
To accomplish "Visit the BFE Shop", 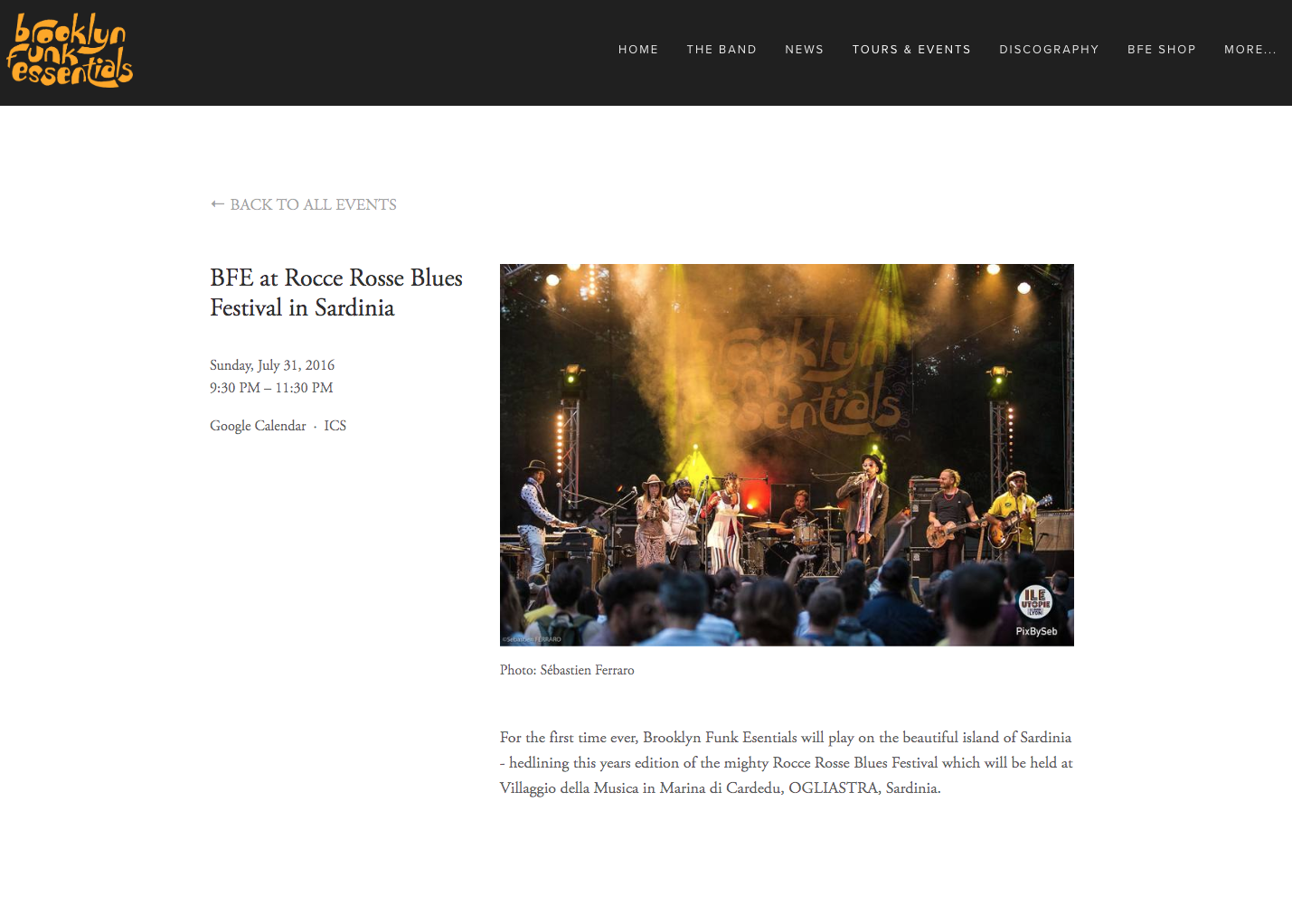I will pyautogui.click(x=1162, y=50).
